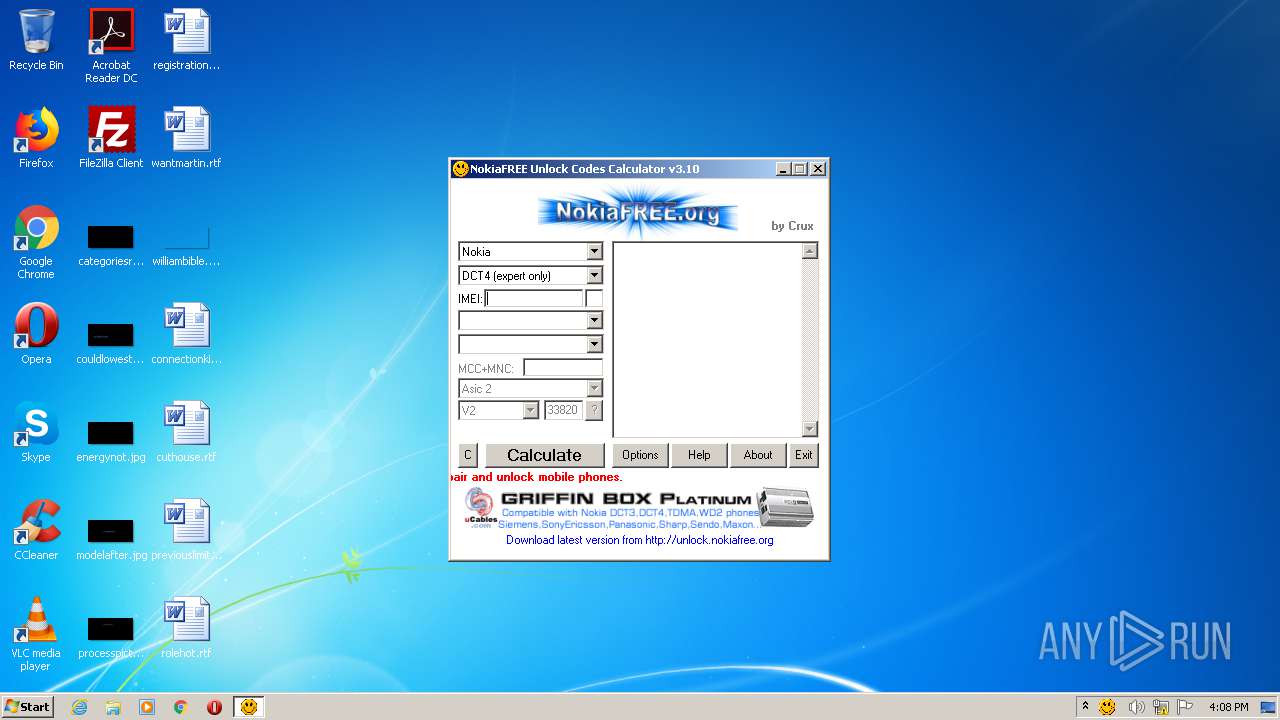Screen dimensions: 1280x720
Task: Open Firefox desktop shortcut
Action: pos(36,138)
